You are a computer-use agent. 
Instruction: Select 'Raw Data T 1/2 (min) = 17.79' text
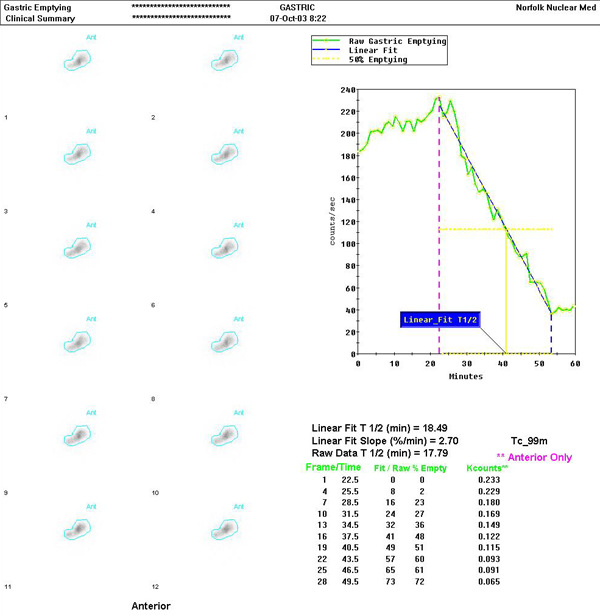(x=380, y=453)
